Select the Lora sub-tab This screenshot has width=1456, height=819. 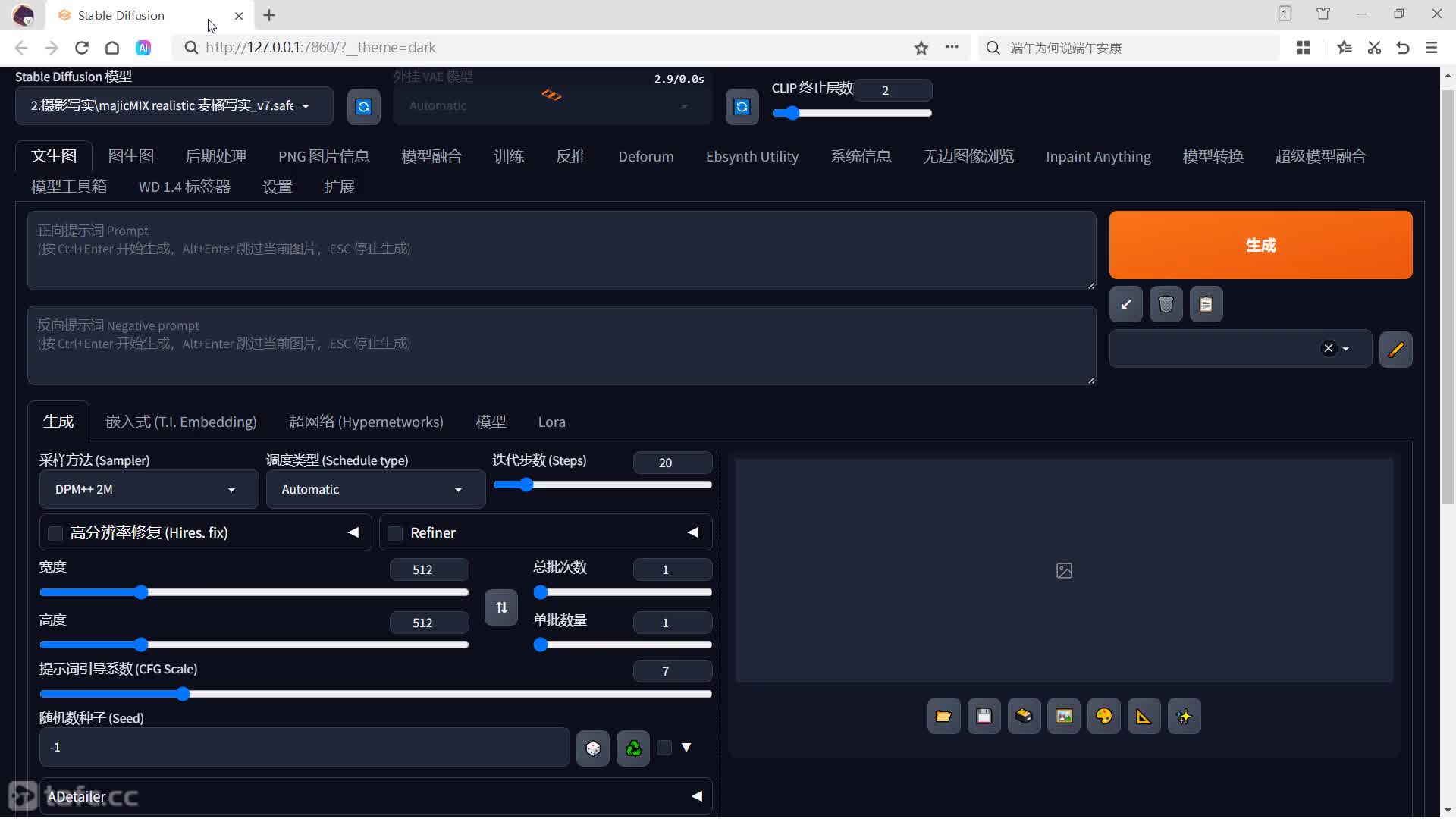coord(552,422)
